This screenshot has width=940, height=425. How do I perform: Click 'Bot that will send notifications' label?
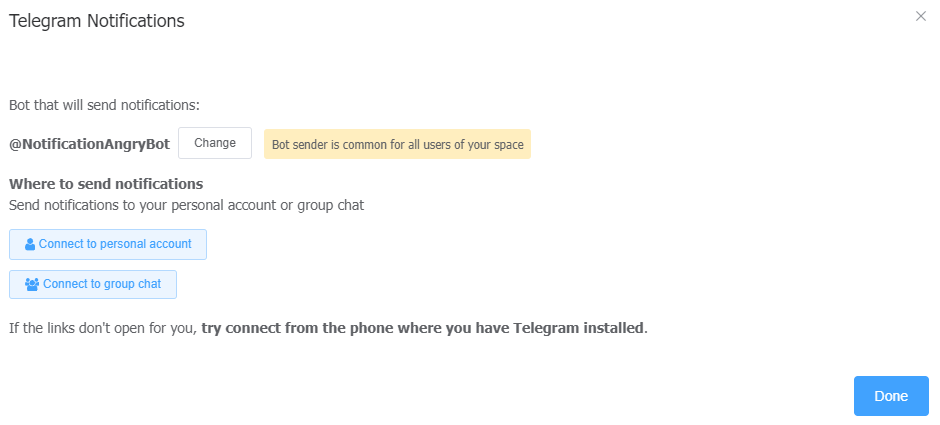click(104, 104)
